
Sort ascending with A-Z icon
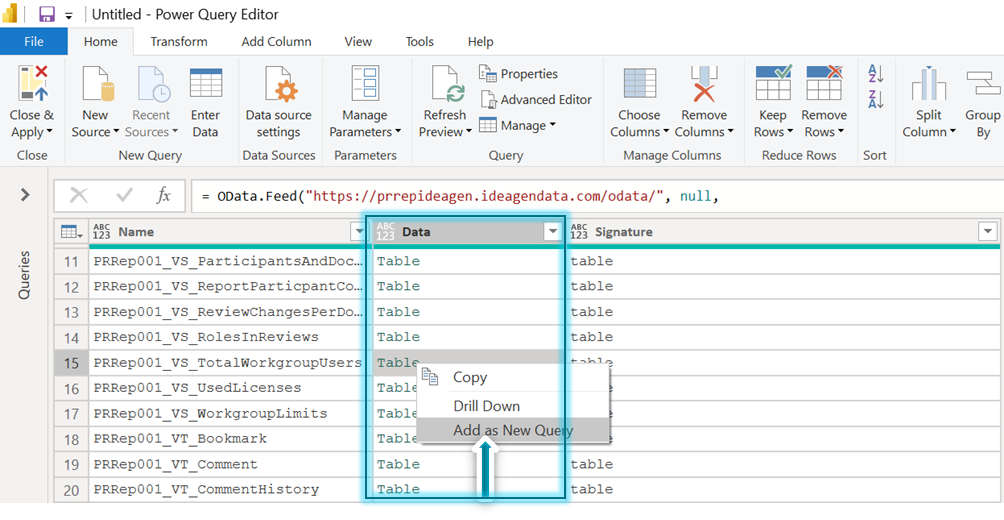coord(875,73)
